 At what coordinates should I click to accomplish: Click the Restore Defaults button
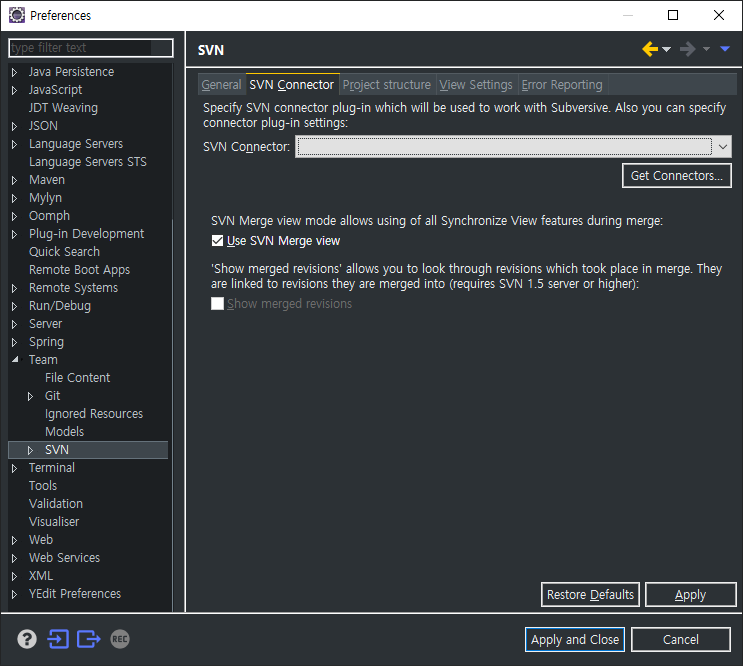[x=590, y=594]
